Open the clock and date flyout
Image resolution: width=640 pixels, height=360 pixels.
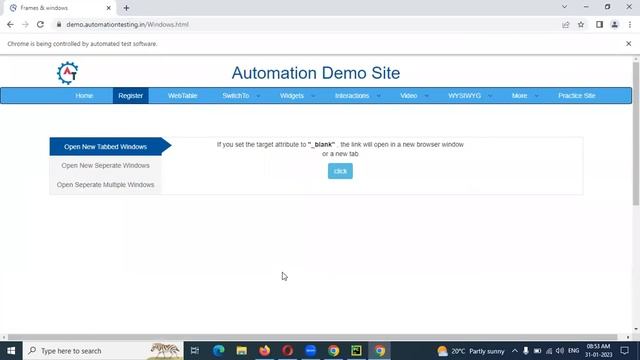pos(598,351)
